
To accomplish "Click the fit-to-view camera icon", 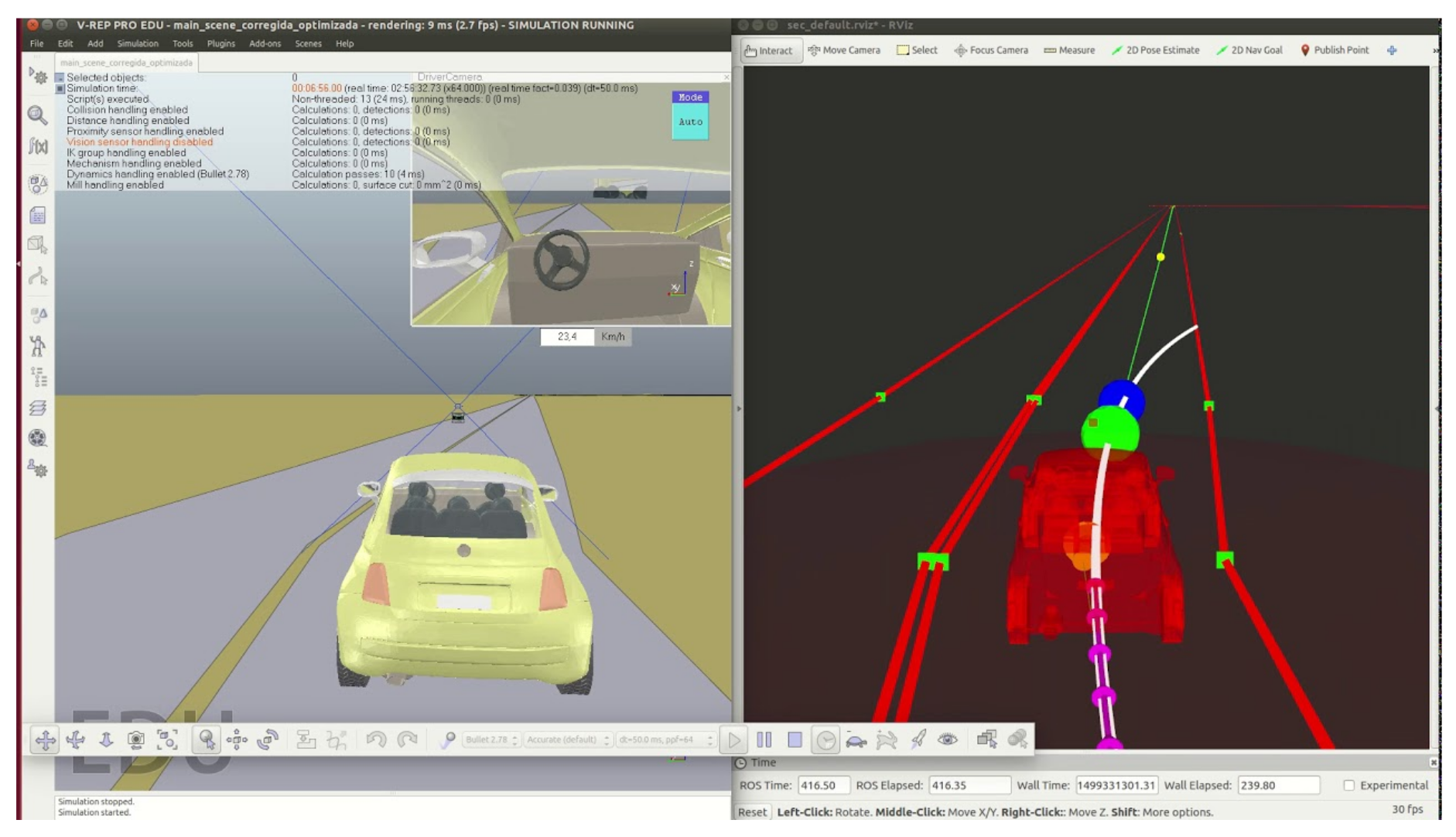I will click(x=167, y=740).
